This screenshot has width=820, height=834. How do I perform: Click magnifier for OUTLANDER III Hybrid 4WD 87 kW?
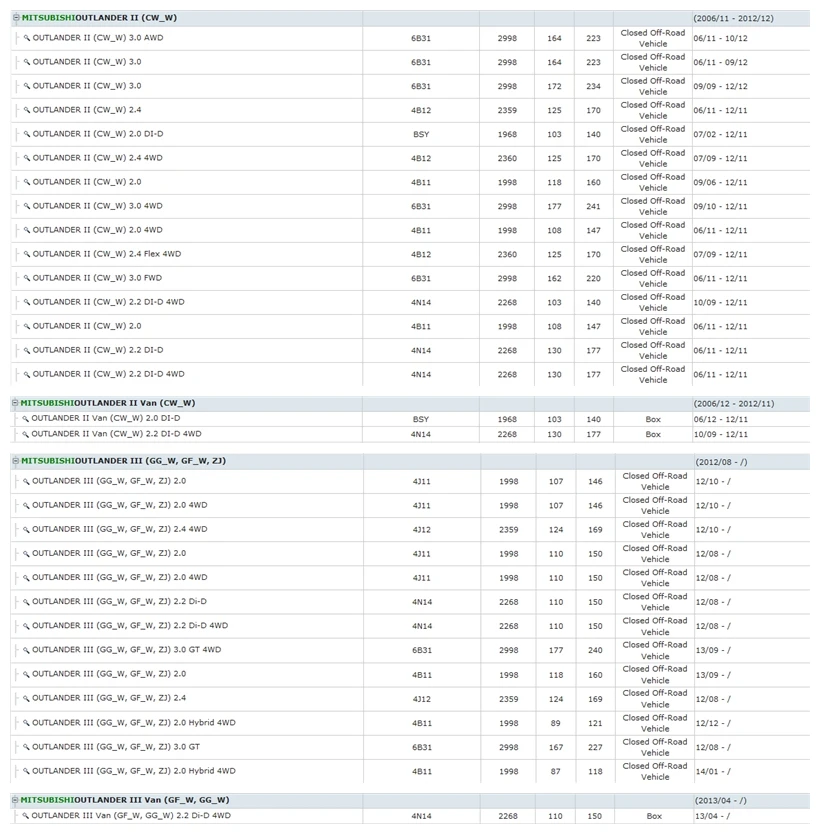point(26,771)
